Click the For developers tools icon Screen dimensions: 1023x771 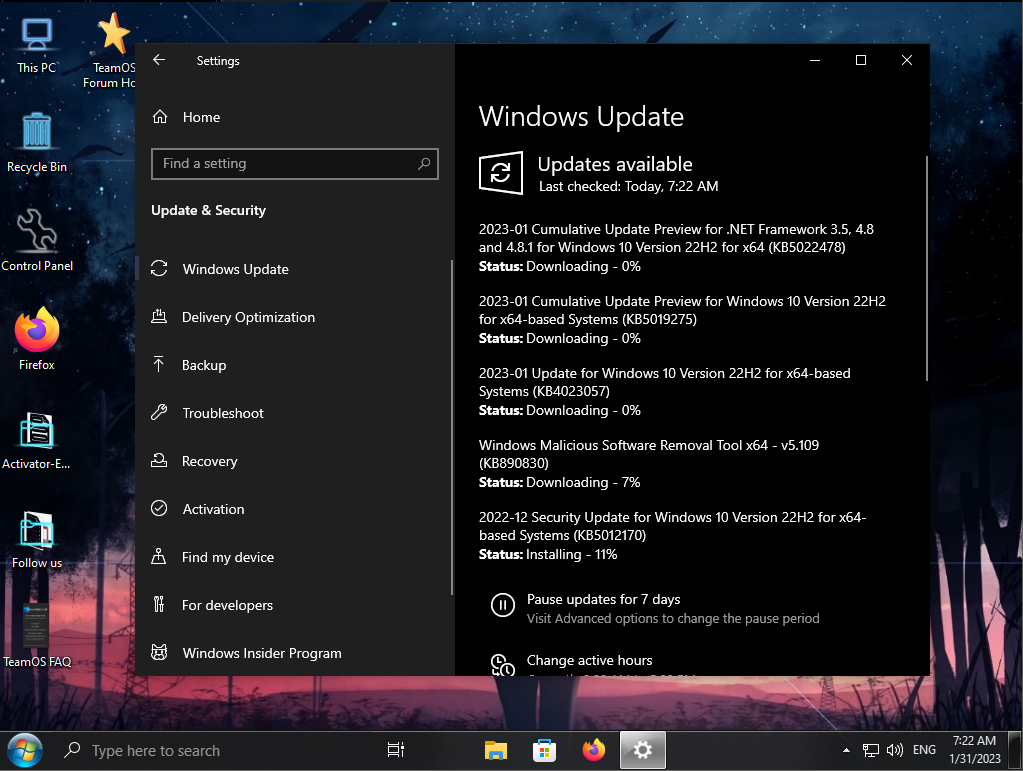pos(159,604)
